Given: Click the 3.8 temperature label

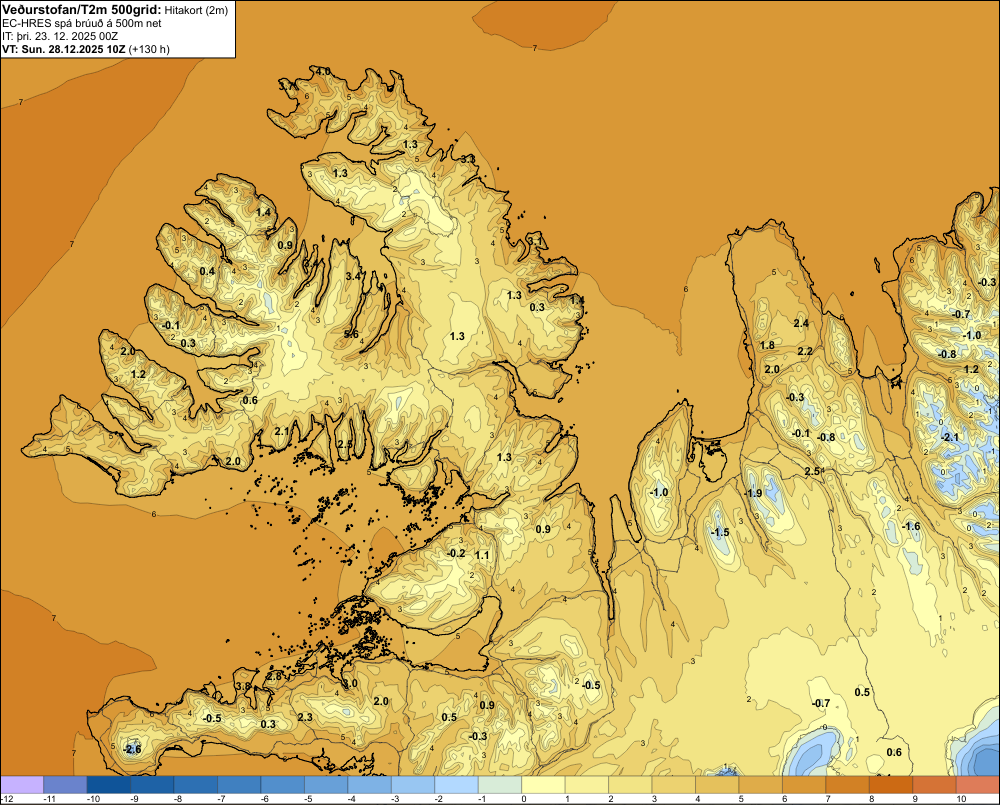Looking at the screenshot, I should tap(244, 686).
